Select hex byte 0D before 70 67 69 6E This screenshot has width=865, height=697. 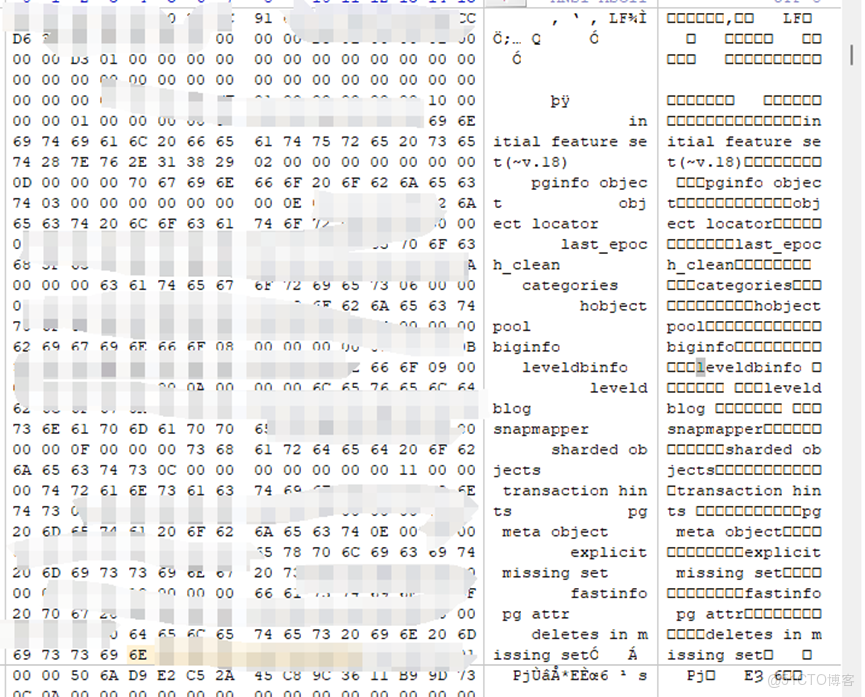coord(22,182)
